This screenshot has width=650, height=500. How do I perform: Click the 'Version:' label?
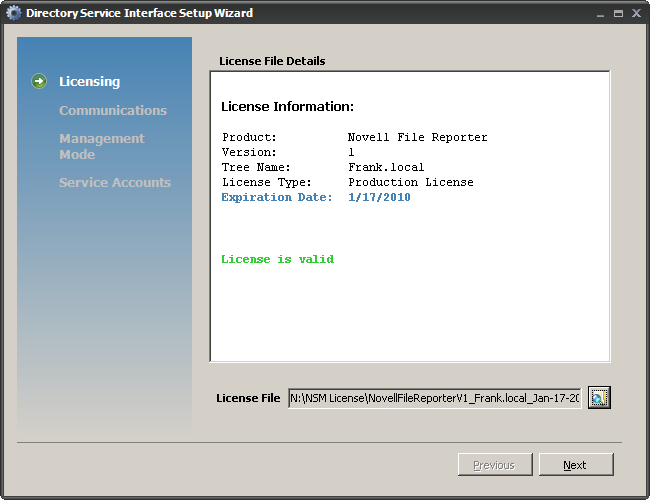249,152
